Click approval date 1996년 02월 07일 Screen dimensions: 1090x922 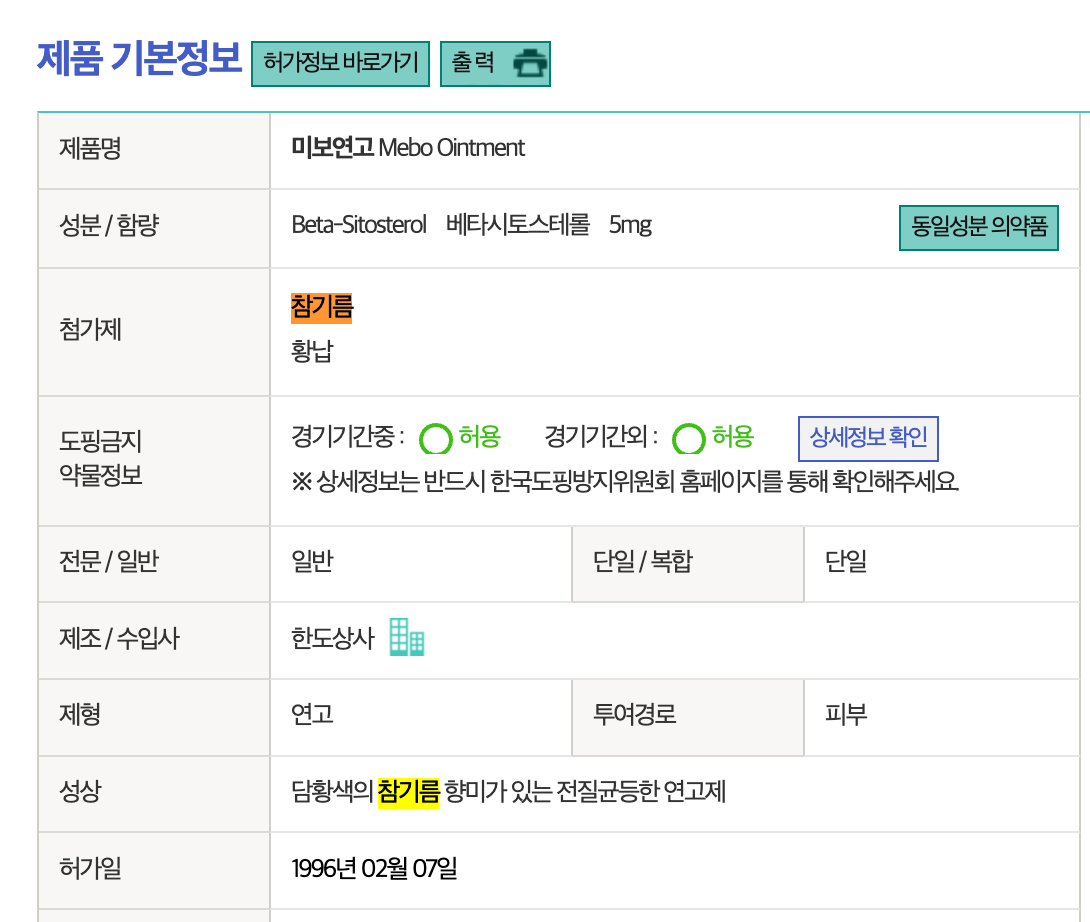pyautogui.click(x=374, y=868)
